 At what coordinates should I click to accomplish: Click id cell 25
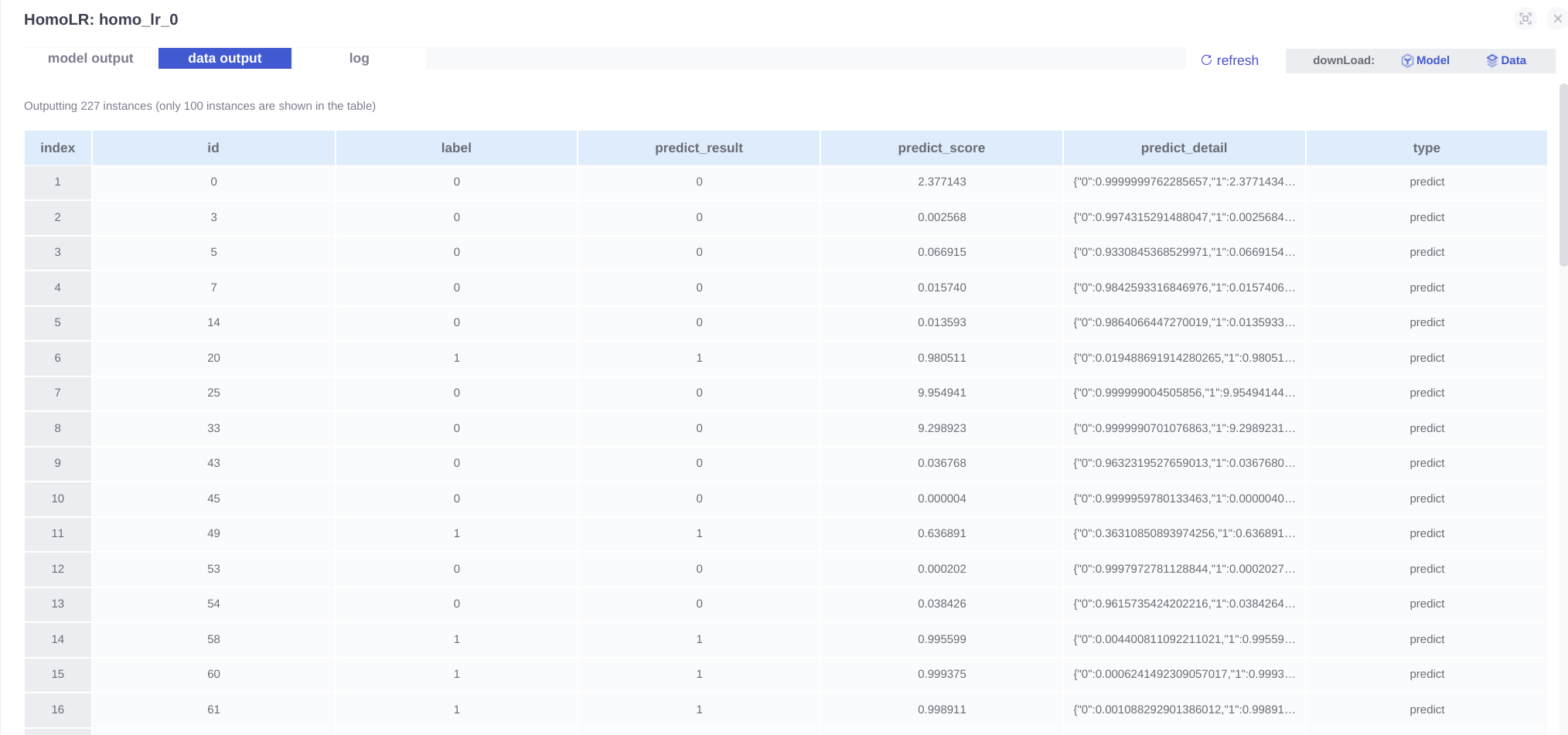pos(213,393)
